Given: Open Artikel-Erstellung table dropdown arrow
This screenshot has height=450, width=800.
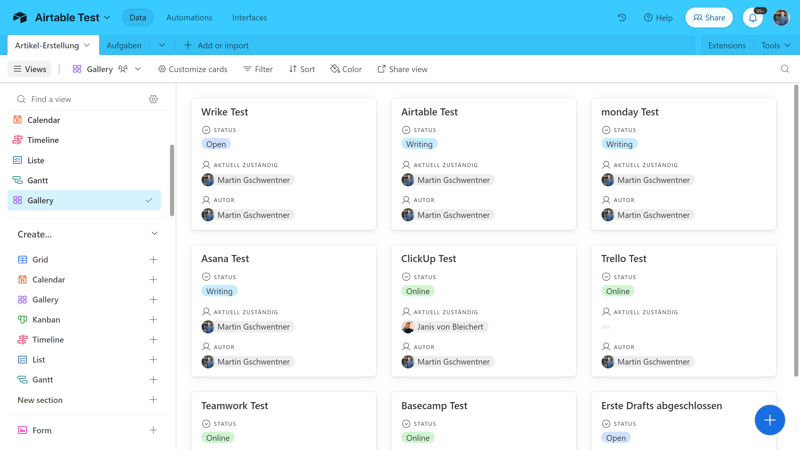Looking at the screenshot, I should pos(87,45).
